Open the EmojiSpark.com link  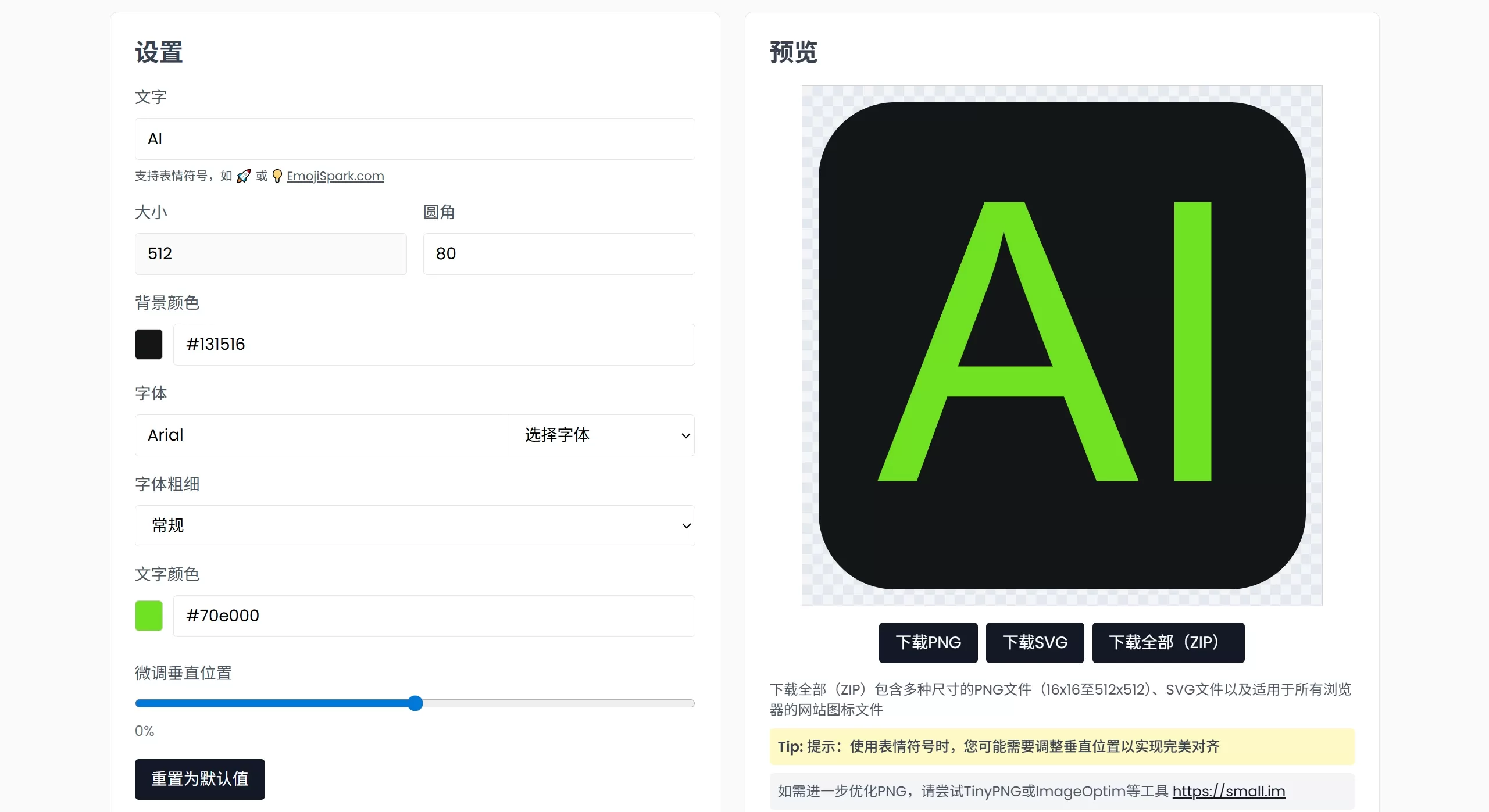[x=335, y=176]
